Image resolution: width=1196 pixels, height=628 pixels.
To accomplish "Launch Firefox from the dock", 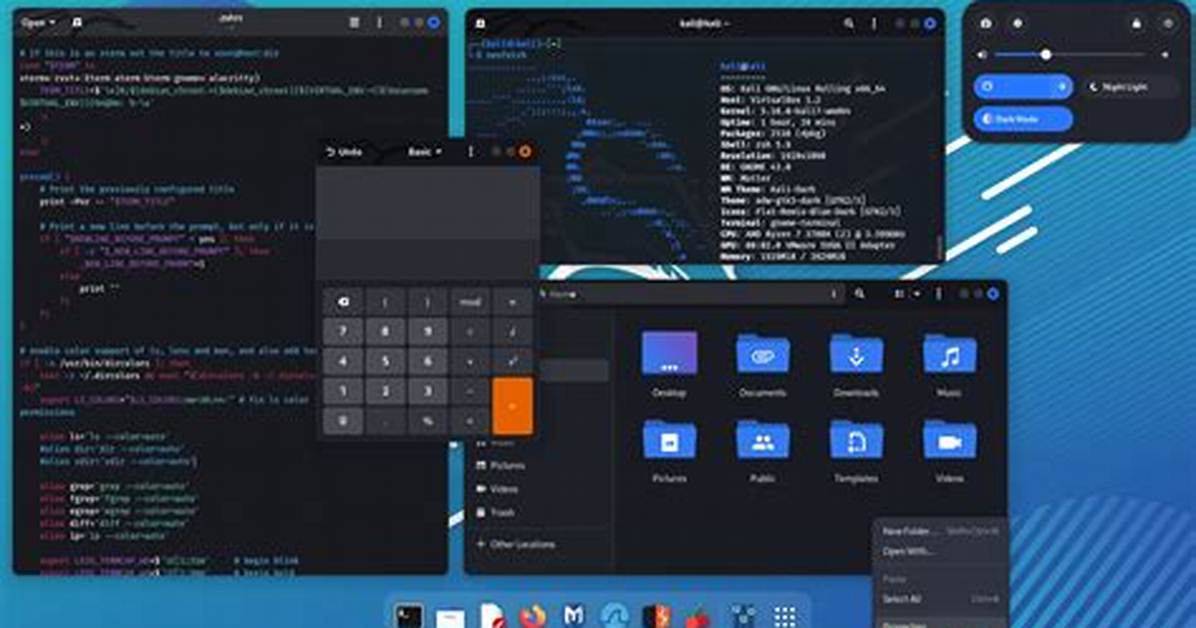I will 533,615.
